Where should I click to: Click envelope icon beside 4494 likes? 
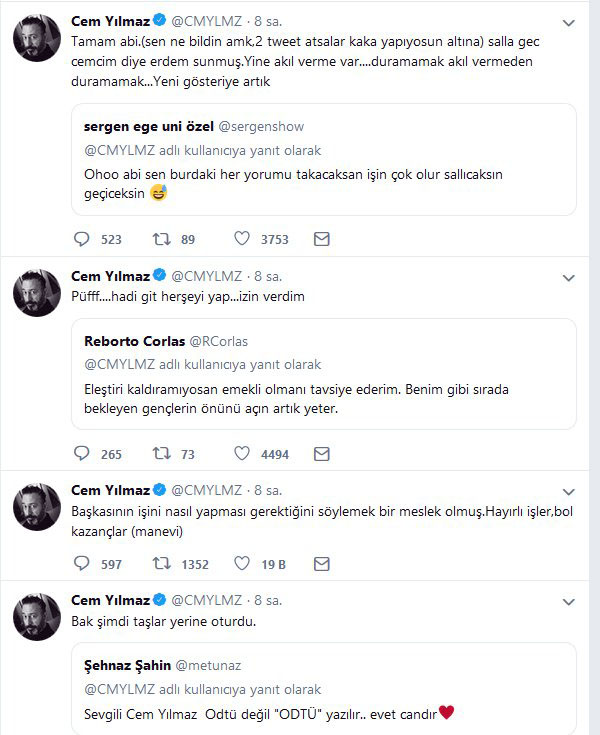point(321,453)
